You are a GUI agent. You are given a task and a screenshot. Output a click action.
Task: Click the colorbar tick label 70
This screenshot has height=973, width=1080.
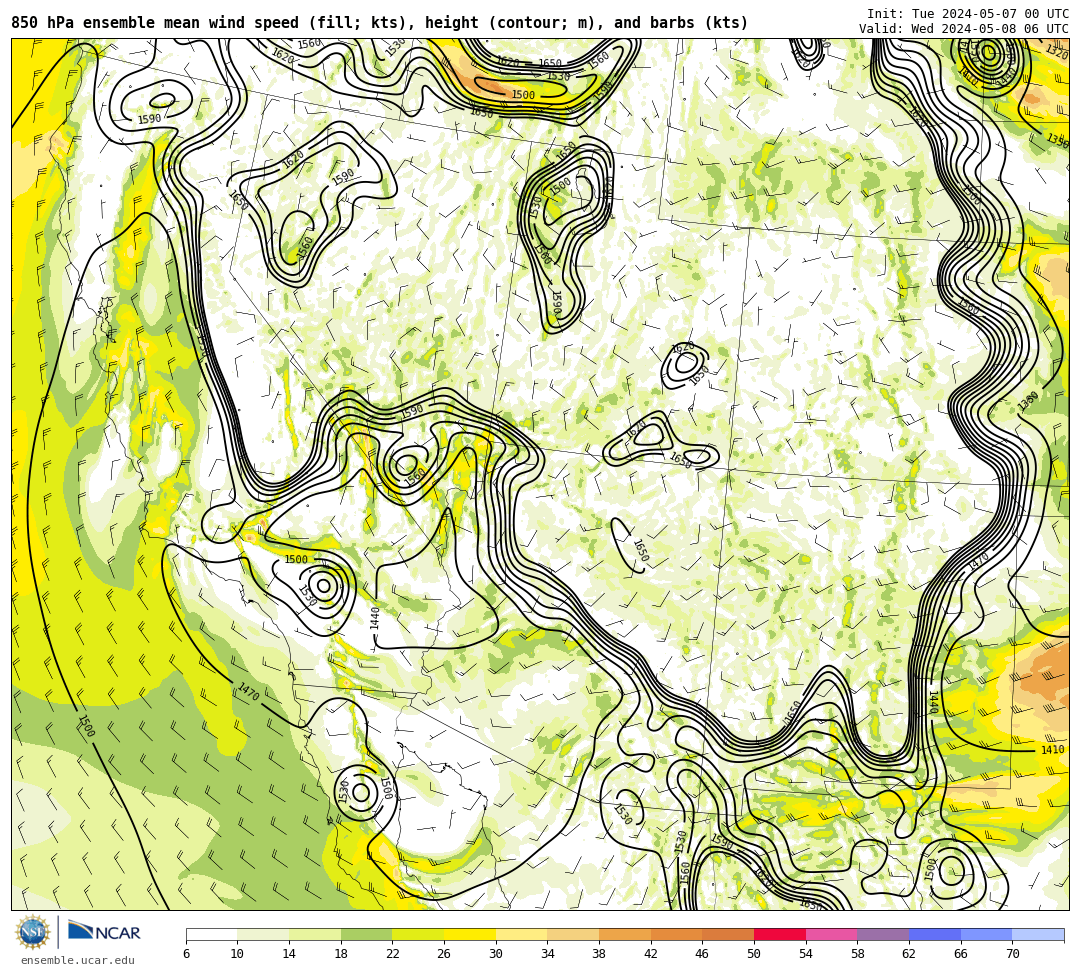[x=1012, y=954]
